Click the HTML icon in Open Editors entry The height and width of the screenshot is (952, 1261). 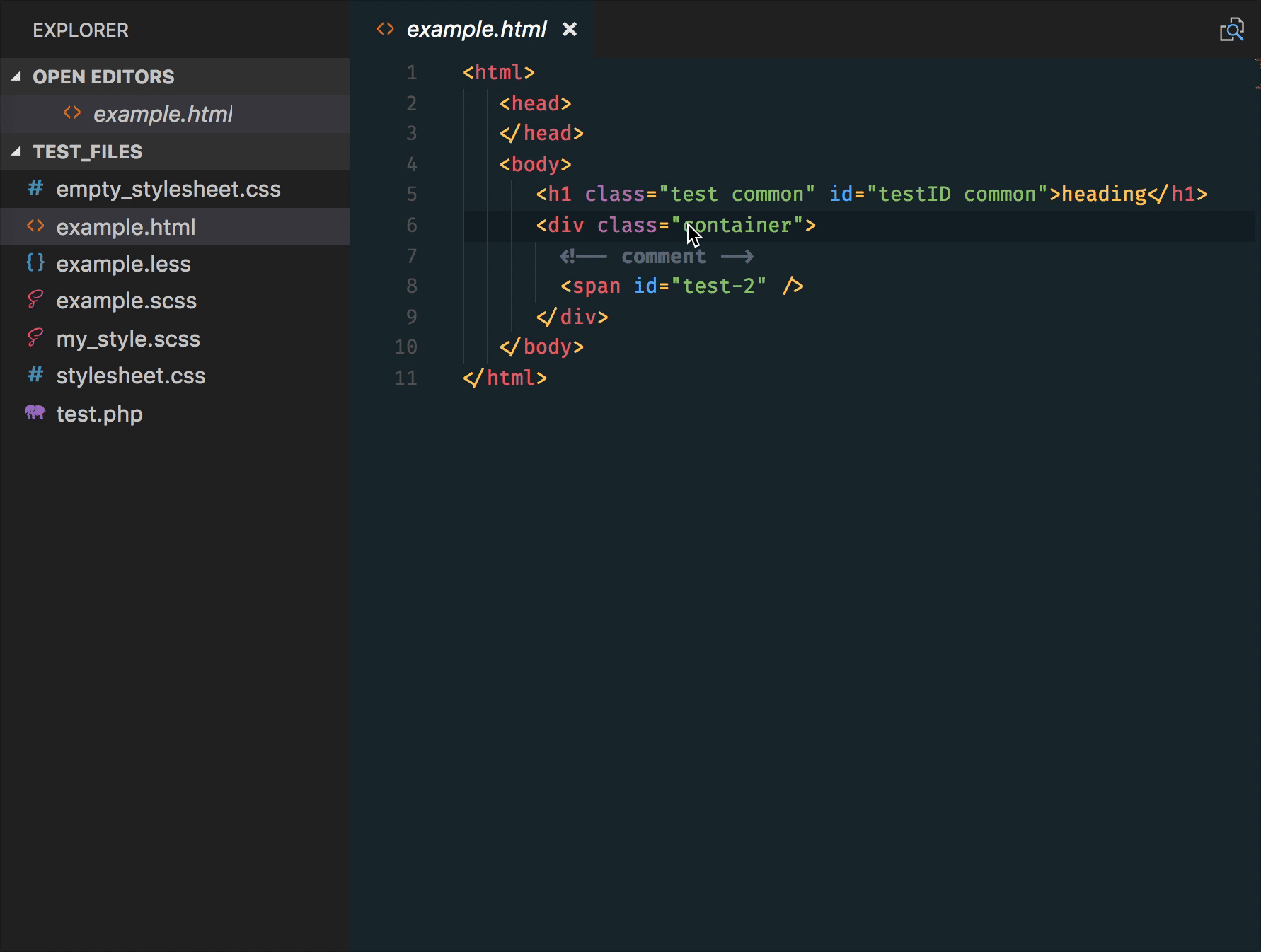(71, 112)
